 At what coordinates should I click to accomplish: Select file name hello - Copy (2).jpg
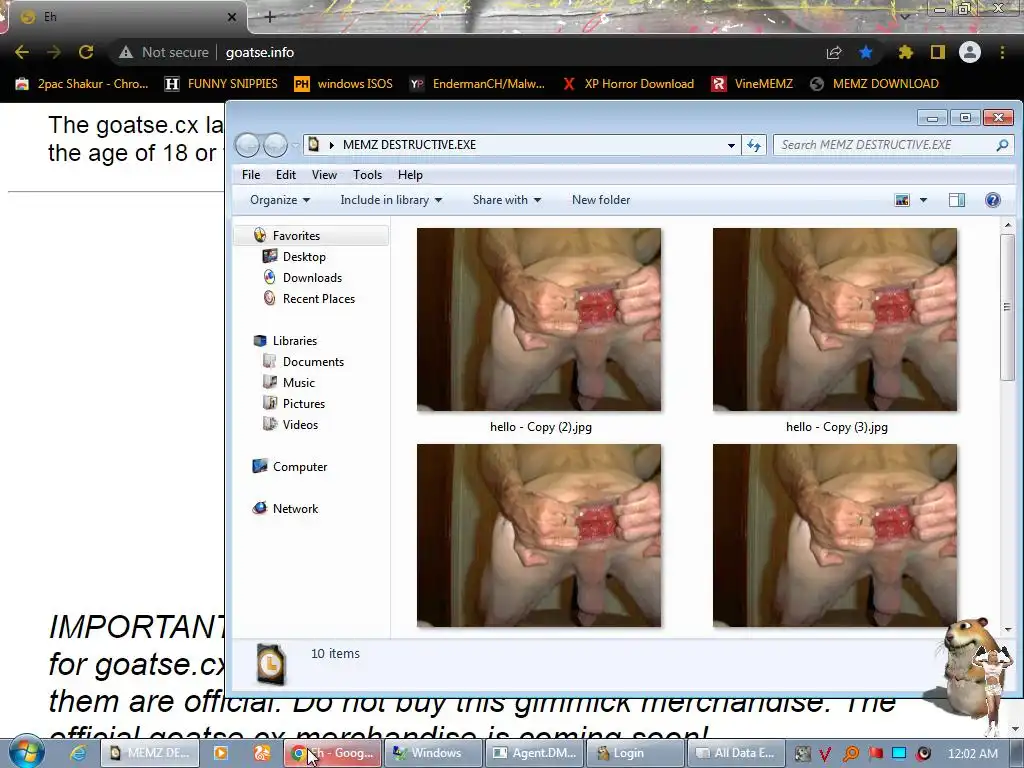541,427
